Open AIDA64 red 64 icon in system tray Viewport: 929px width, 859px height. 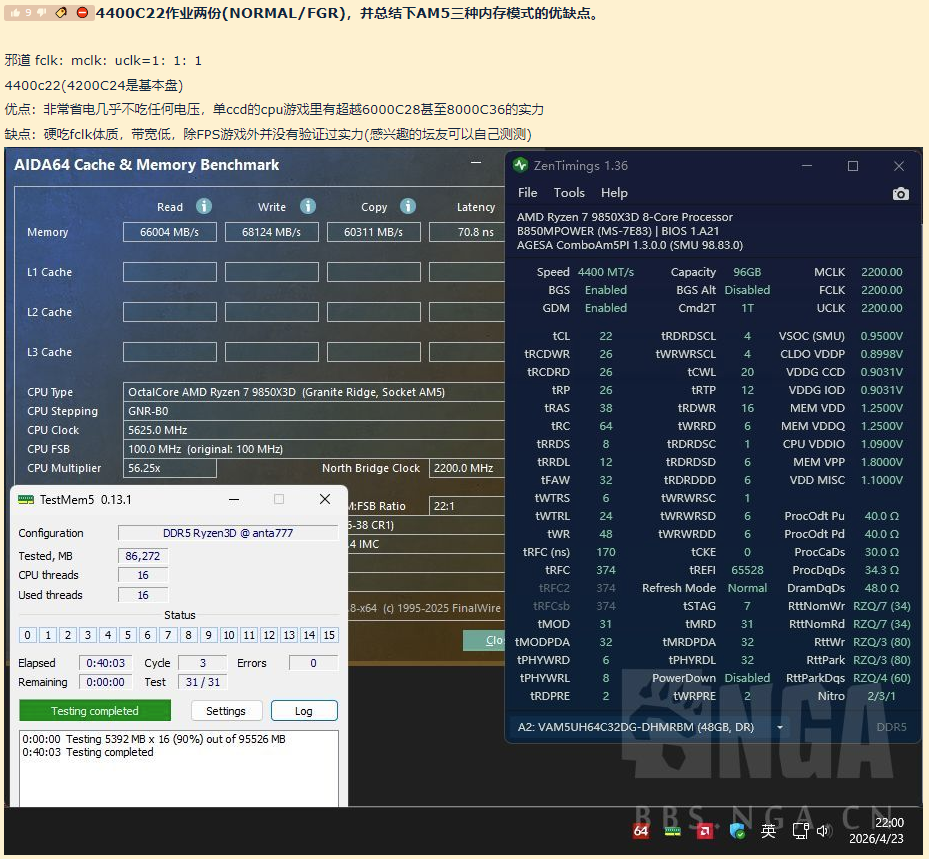(x=641, y=831)
